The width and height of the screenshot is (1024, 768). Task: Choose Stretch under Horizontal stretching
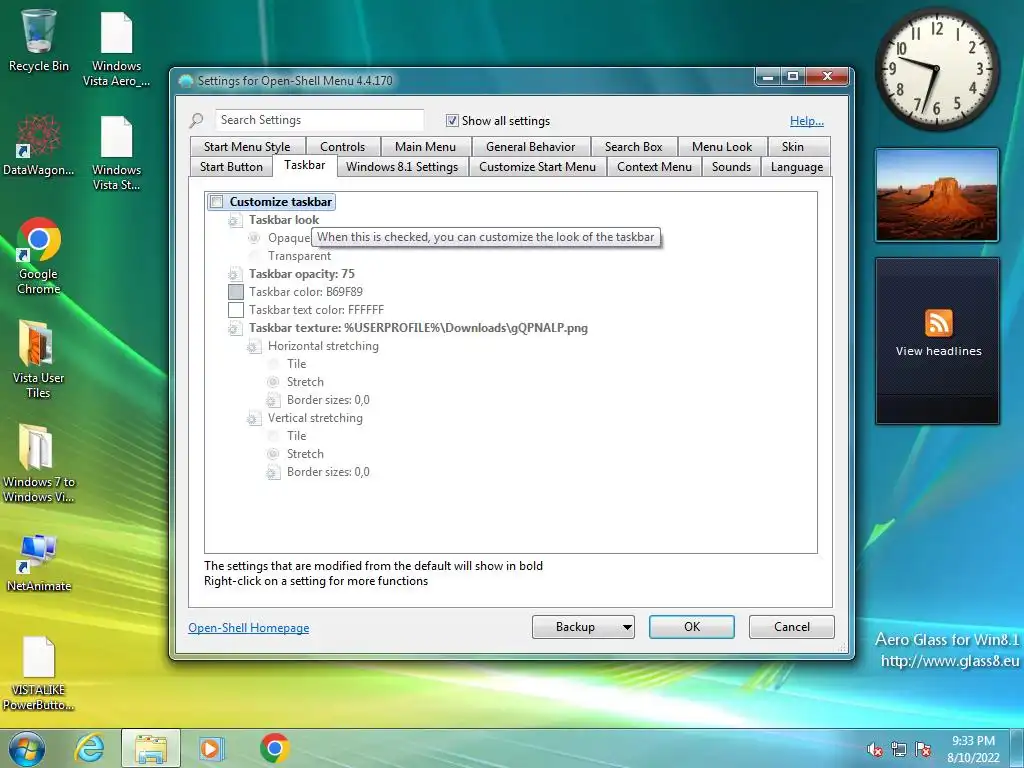tap(274, 382)
